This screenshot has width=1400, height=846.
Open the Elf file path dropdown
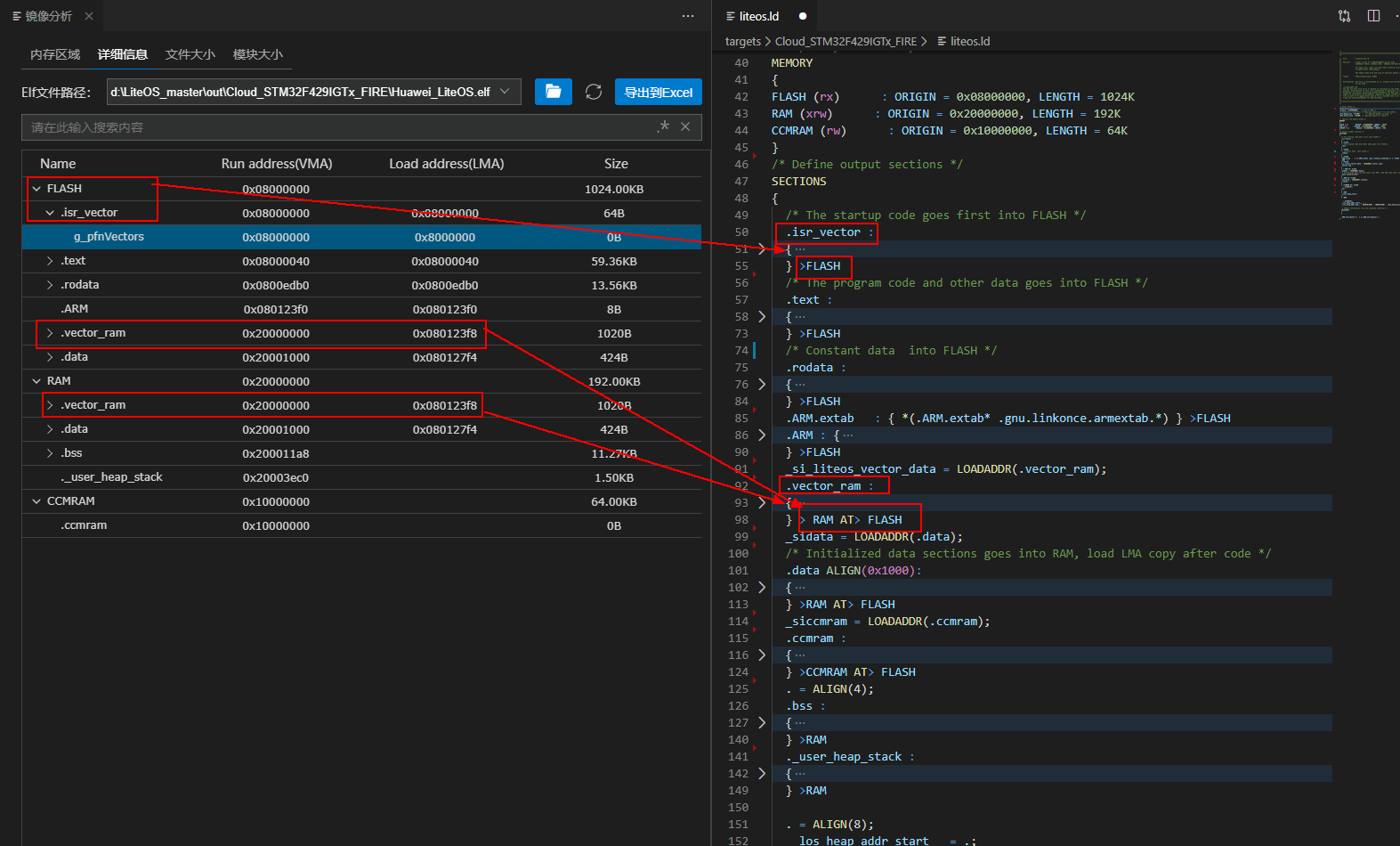pyautogui.click(x=506, y=92)
